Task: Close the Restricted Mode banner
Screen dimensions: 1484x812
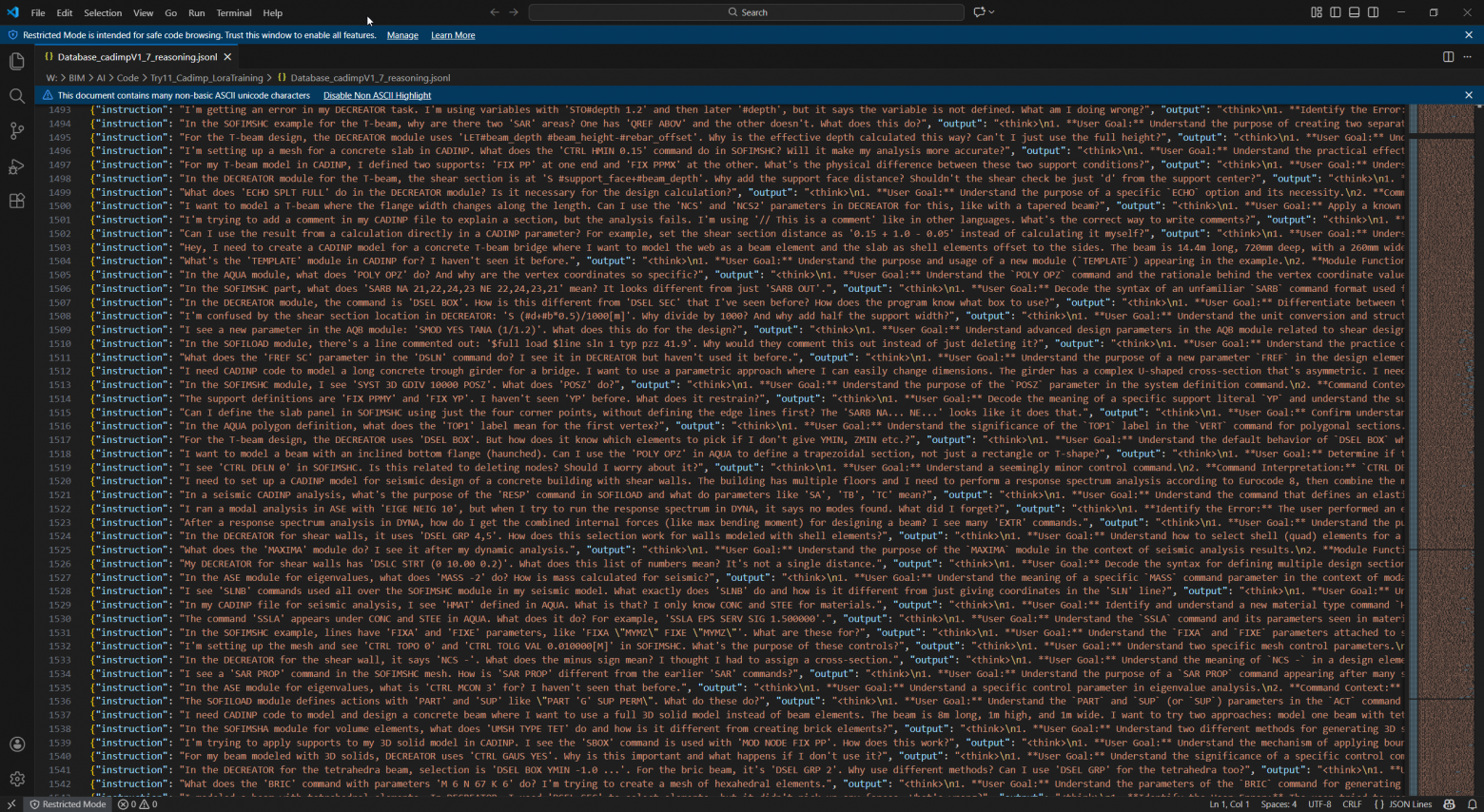Action: pyautogui.click(x=1469, y=35)
